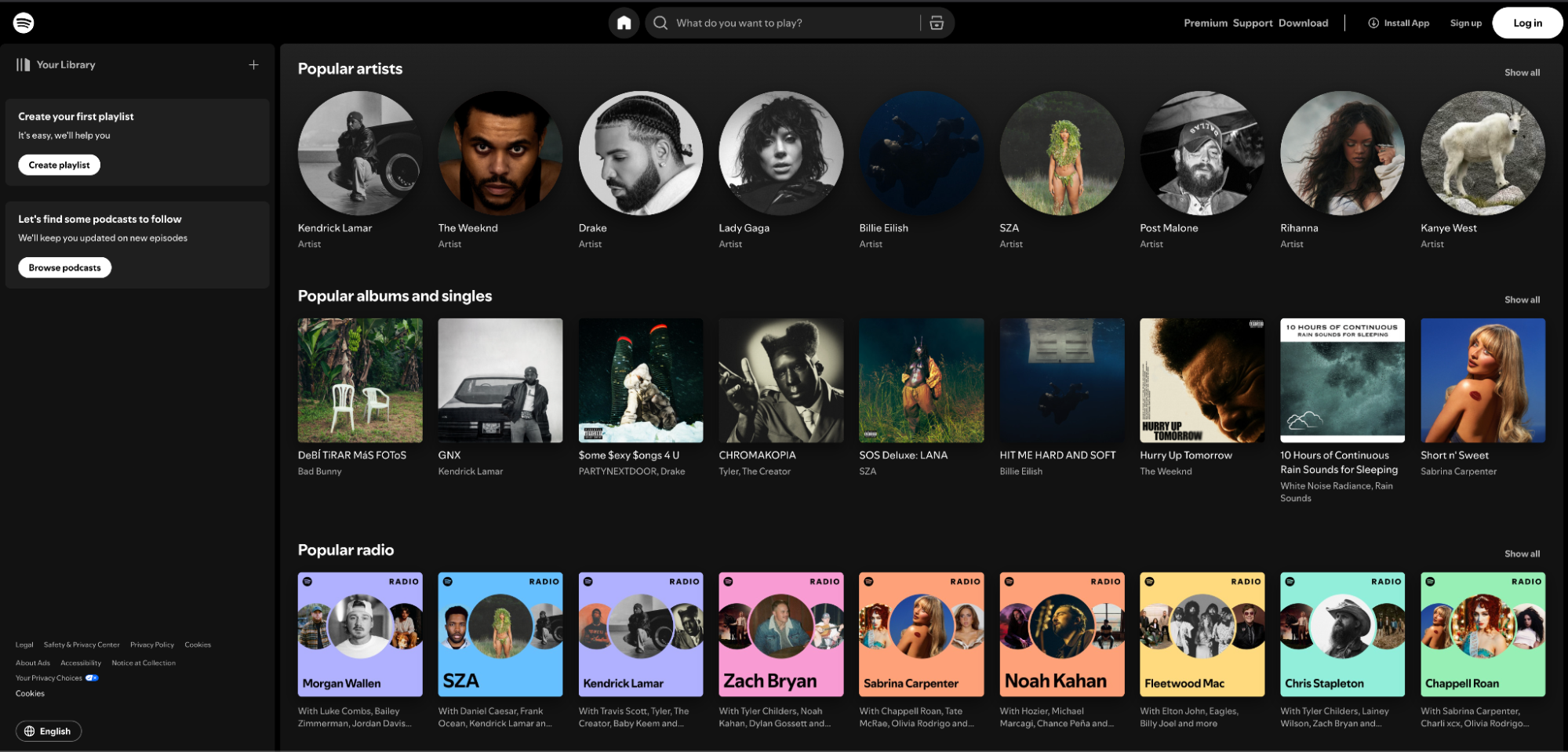Open the SZA radio card
Screen dimensions: 1568x752
[500, 634]
